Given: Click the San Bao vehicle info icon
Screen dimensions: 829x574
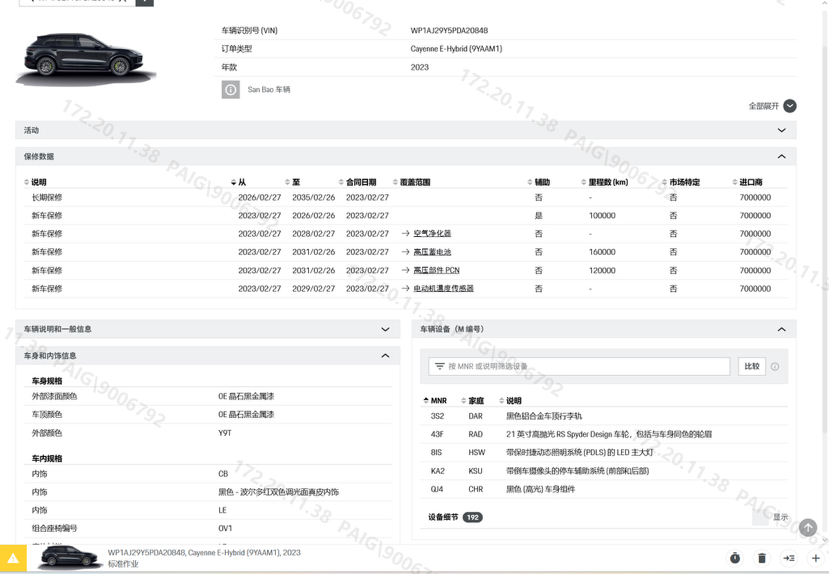Looking at the screenshot, I should coord(230,90).
